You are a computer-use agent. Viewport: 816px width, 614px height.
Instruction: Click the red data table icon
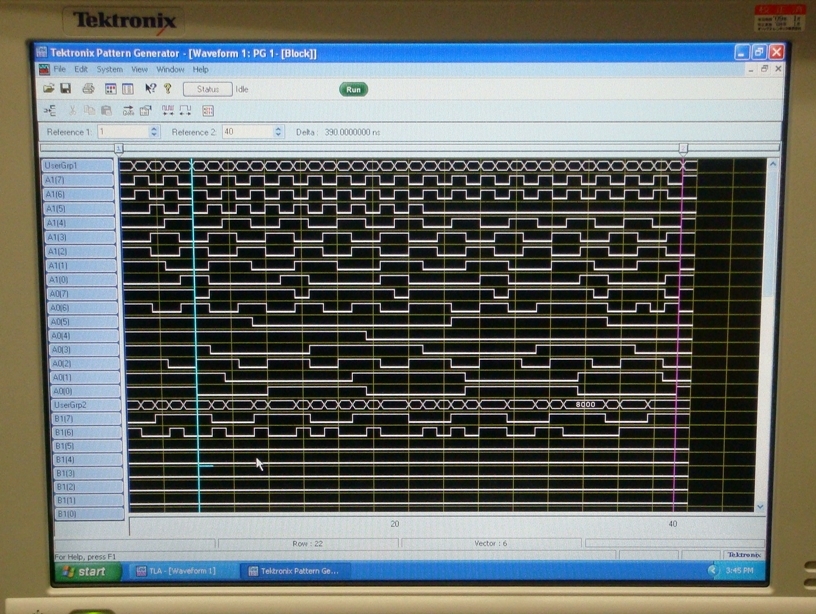pyautogui.click(x=208, y=111)
